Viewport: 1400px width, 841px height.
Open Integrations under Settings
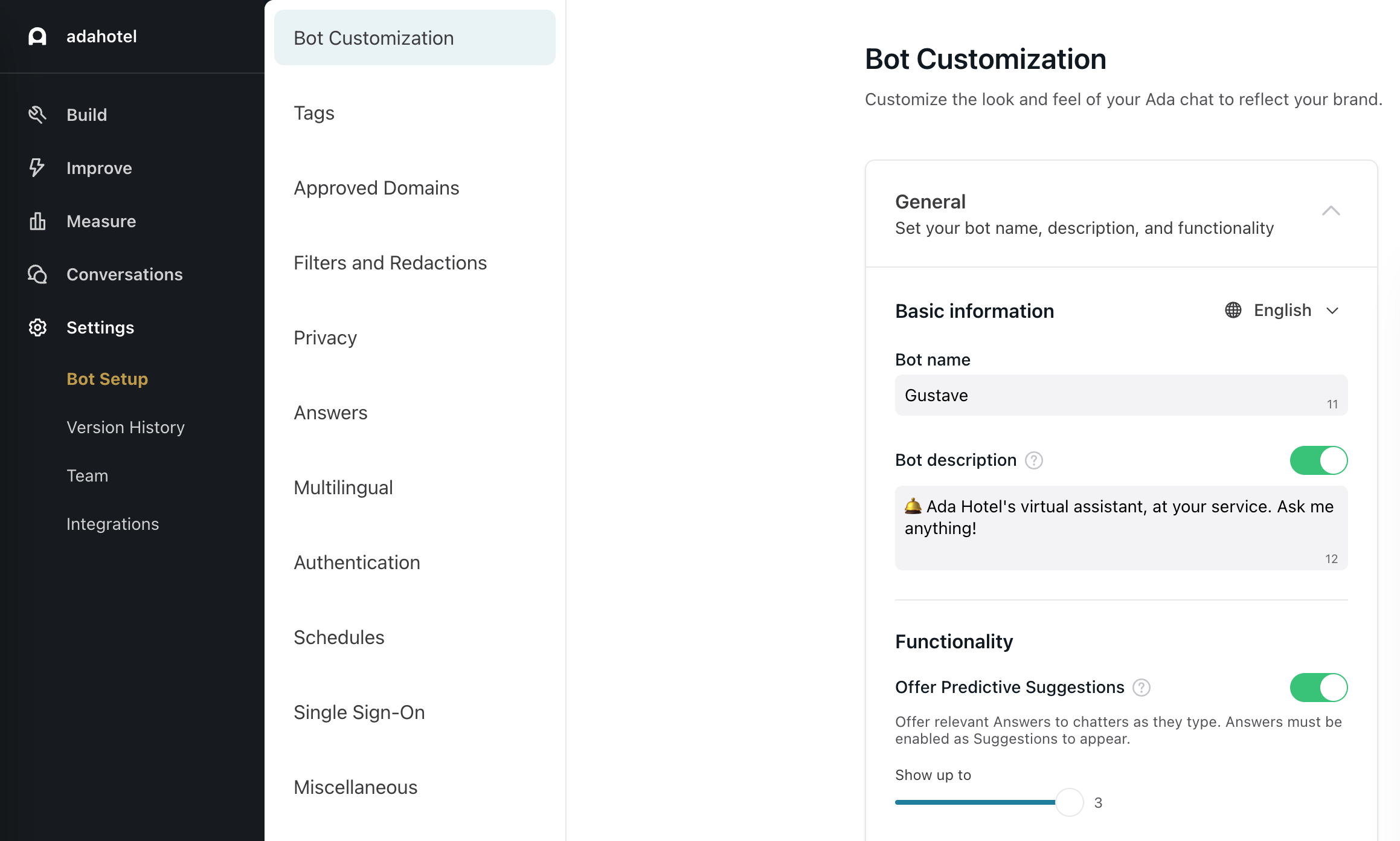113,524
